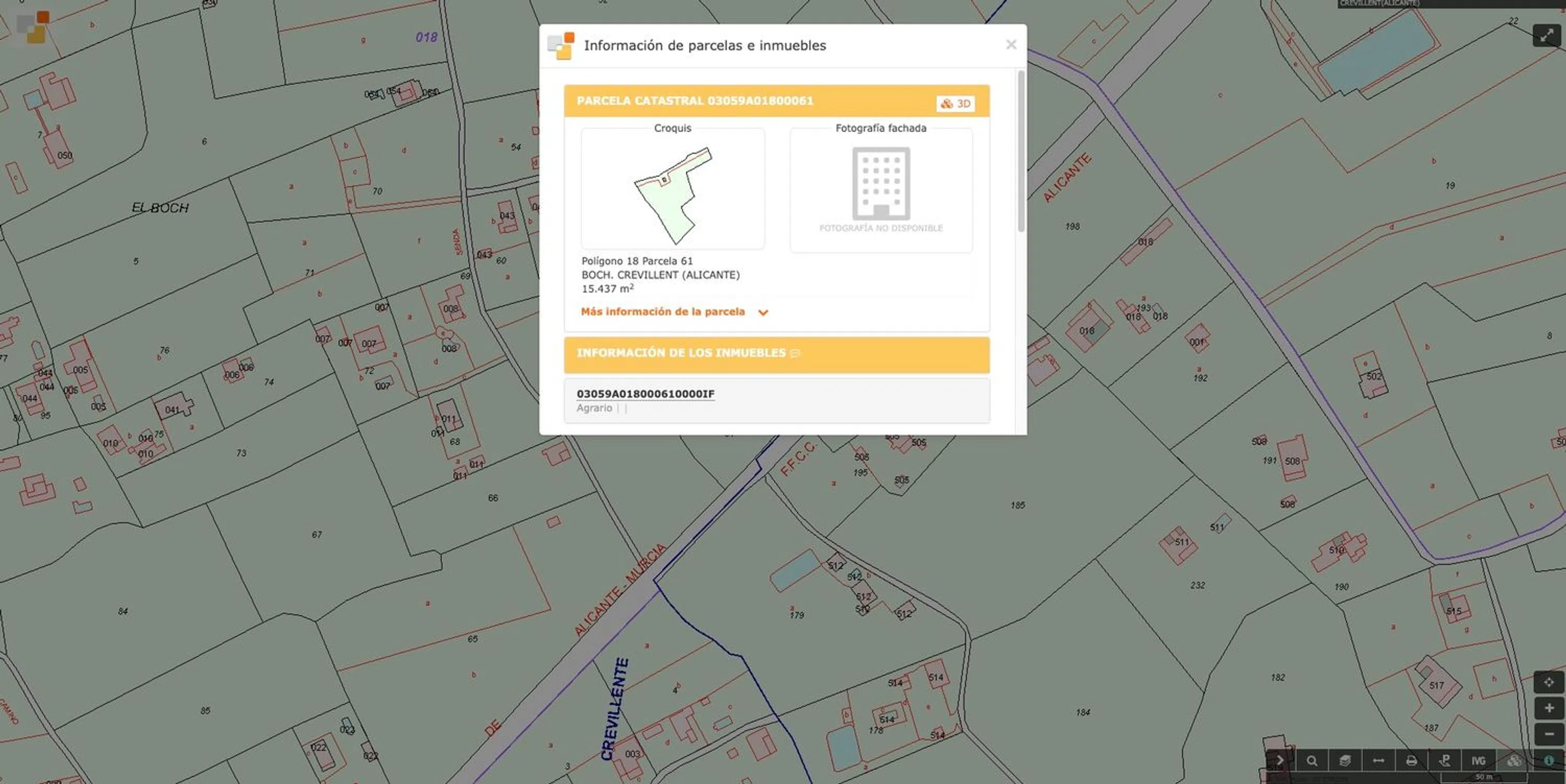Open property reference 03059A018000610000IF
Screen dimensions: 1566x784
pos(645,394)
